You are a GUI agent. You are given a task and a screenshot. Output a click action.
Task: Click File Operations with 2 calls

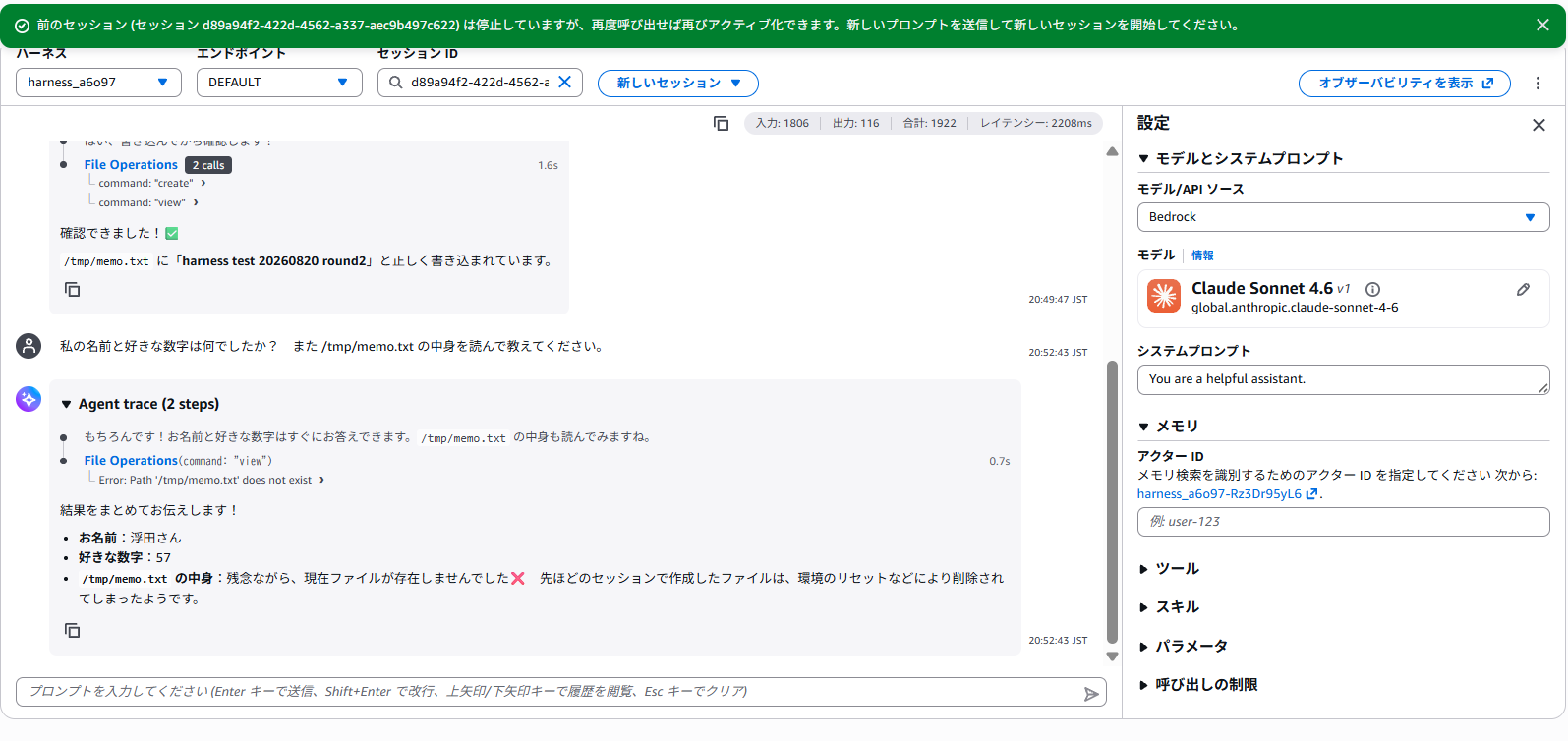(131, 165)
